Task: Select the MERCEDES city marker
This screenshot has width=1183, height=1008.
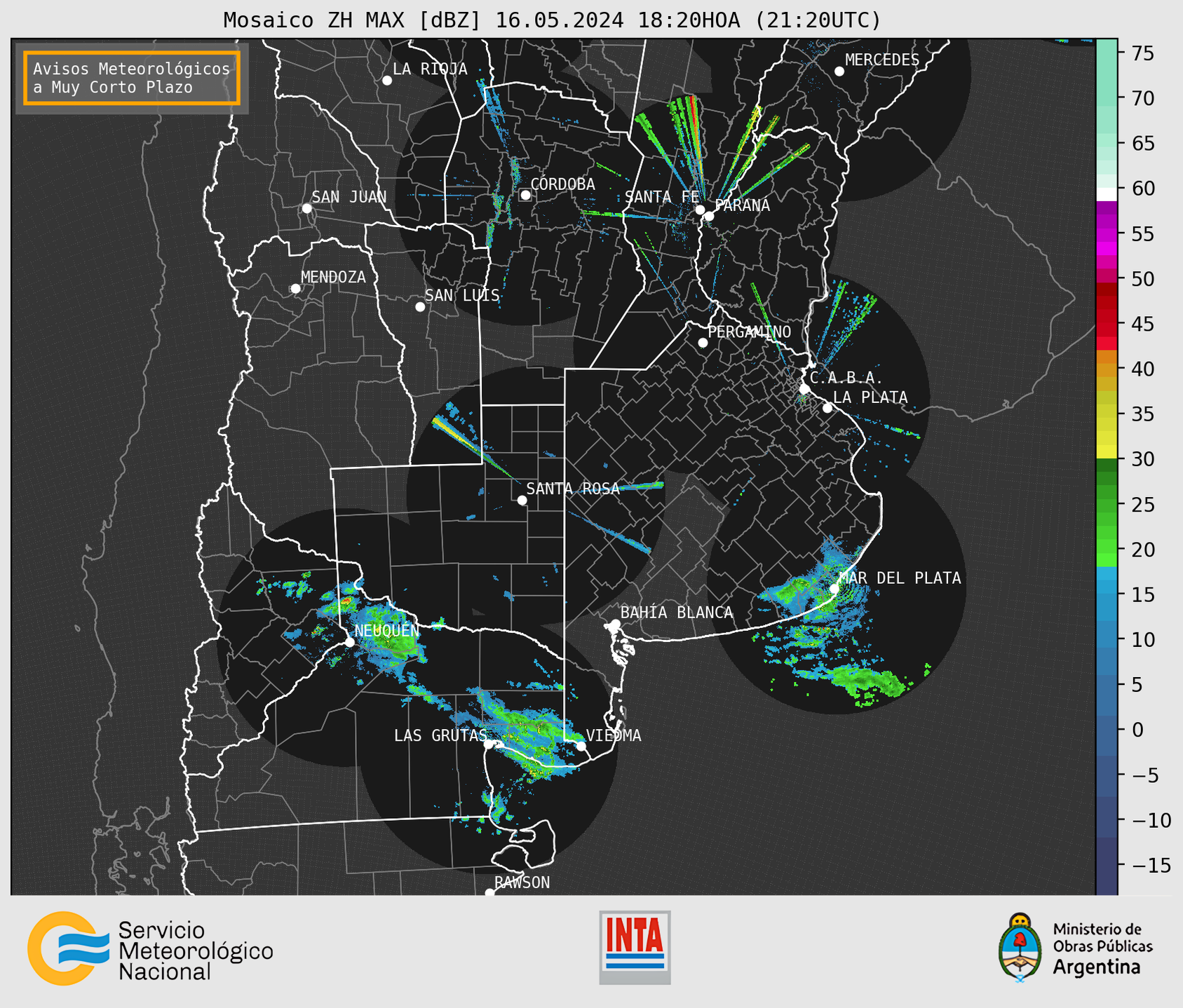Action: point(839,71)
